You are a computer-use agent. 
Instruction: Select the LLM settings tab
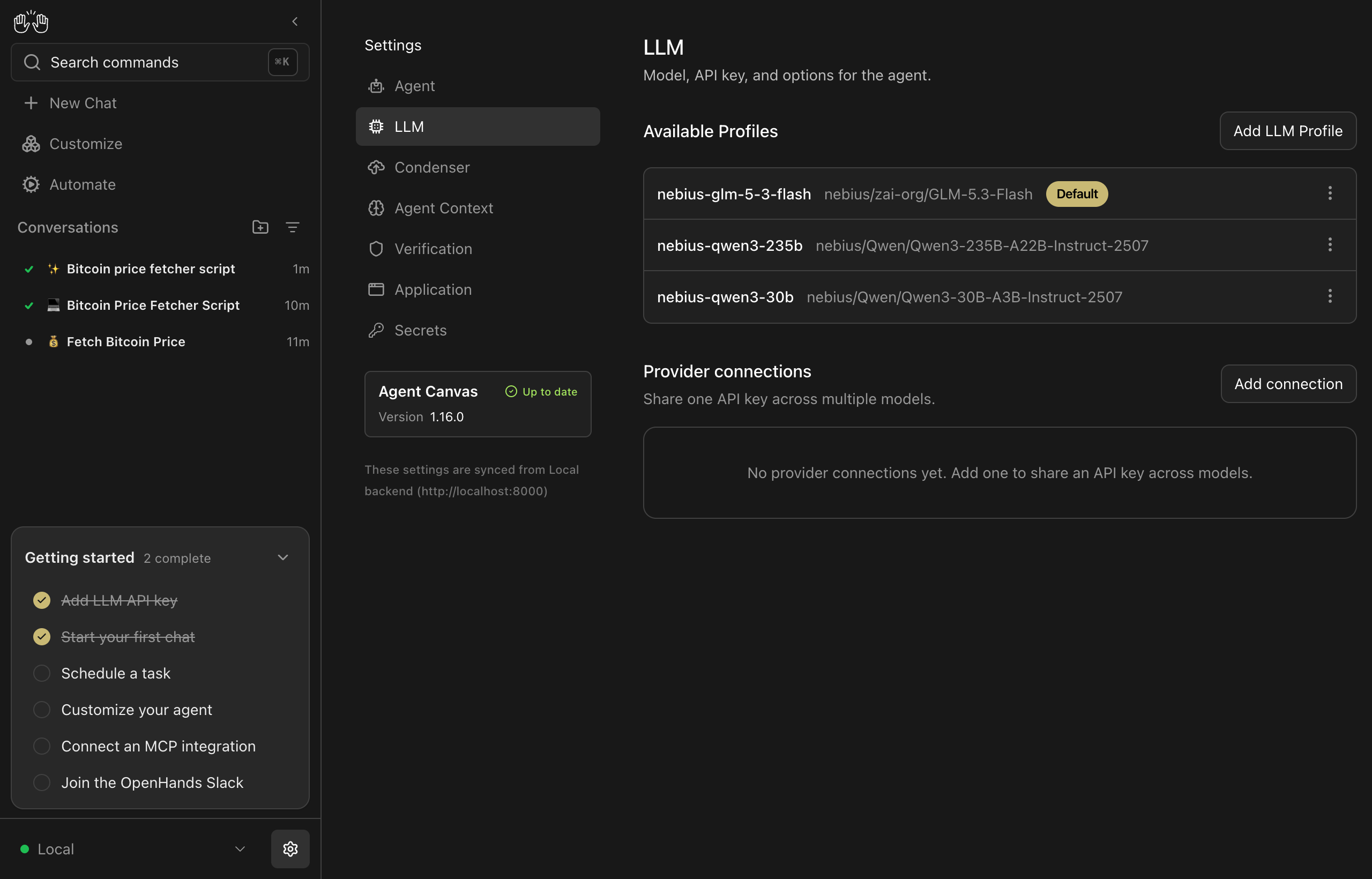tap(478, 126)
